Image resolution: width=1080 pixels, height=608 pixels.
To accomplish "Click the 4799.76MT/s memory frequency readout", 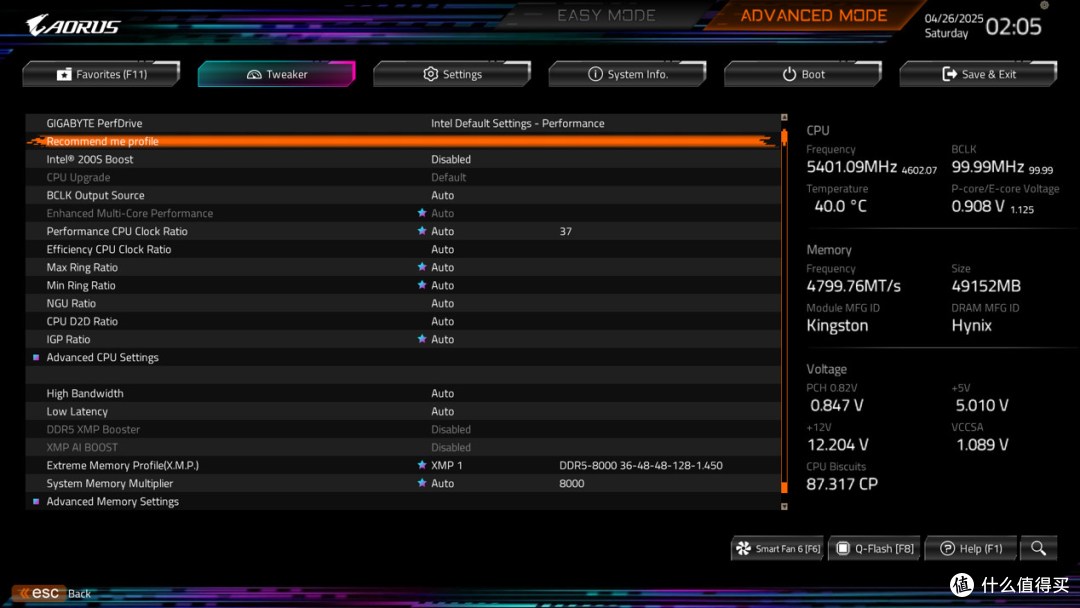I will (853, 286).
